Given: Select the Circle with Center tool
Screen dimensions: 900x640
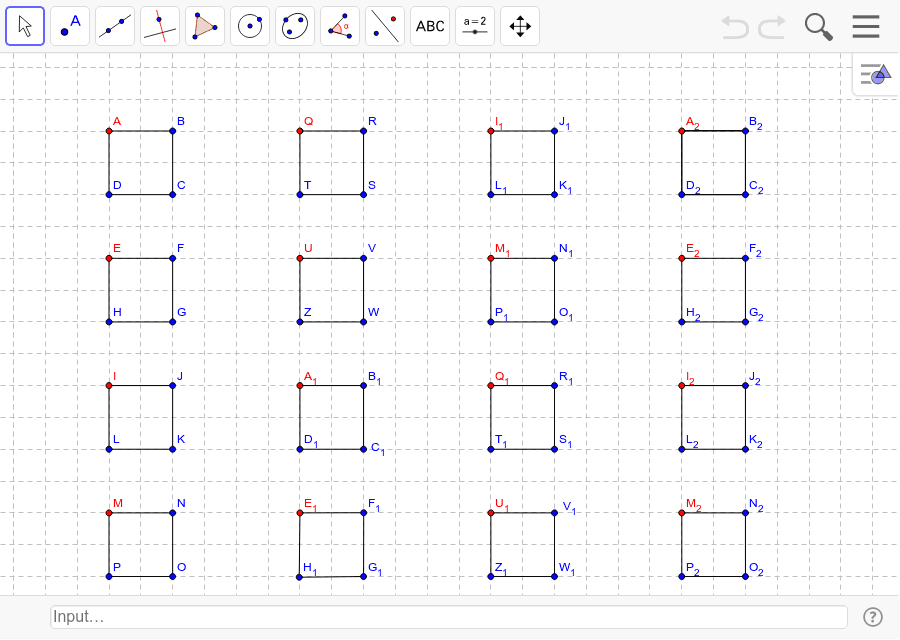Looking at the screenshot, I should [x=249, y=25].
